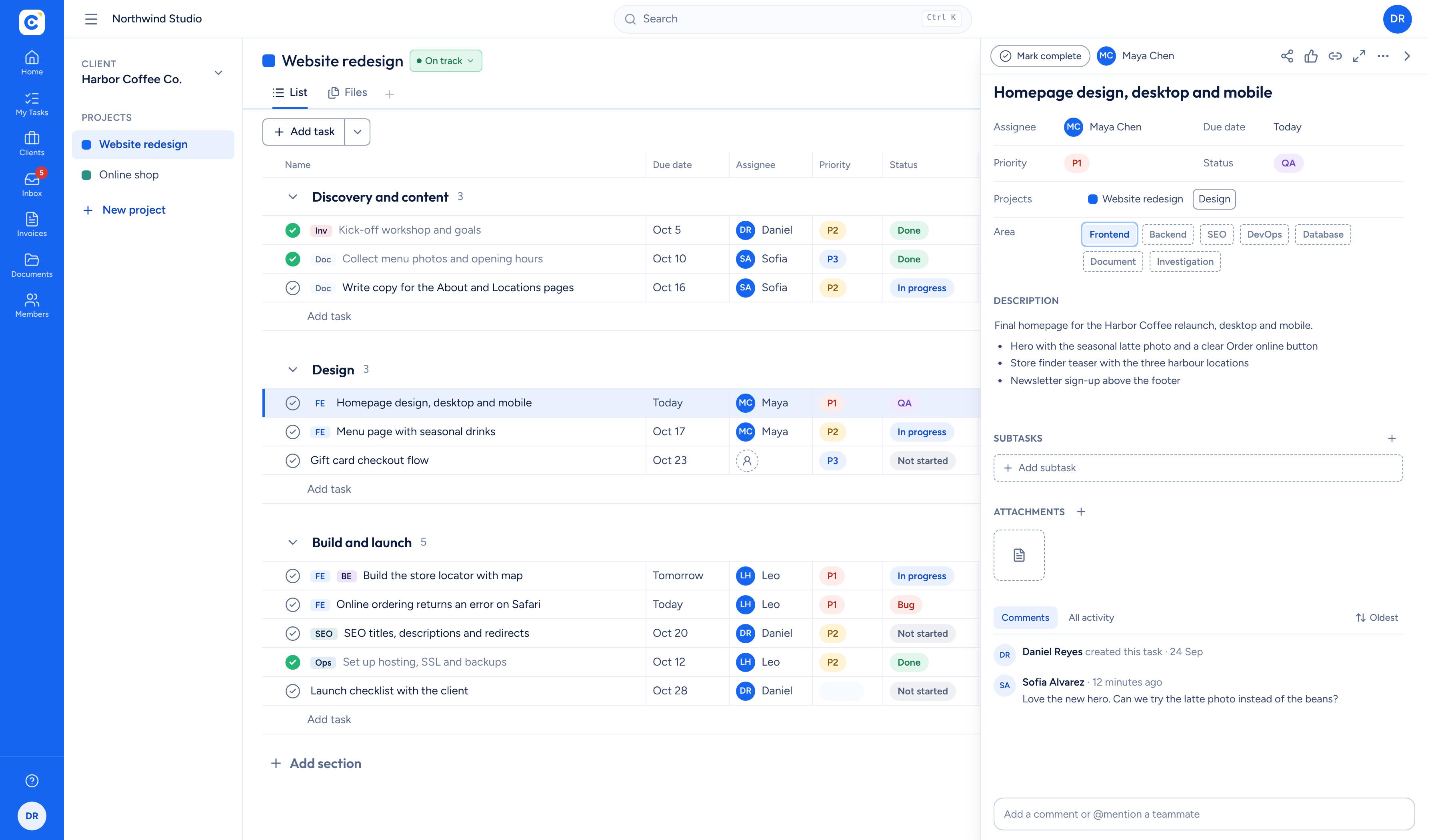Collapse the Build and launch section

tap(292, 542)
